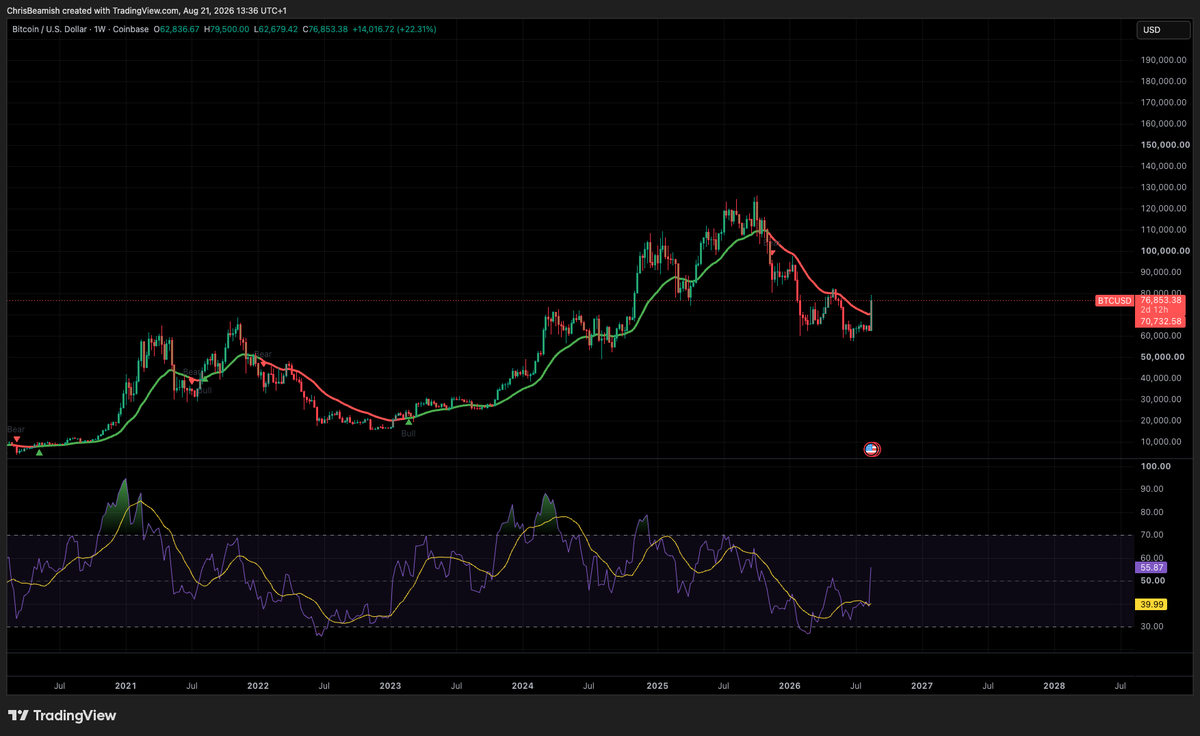
Task: Select the Bull triangle marker in early 2023
Action: tap(408, 422)
